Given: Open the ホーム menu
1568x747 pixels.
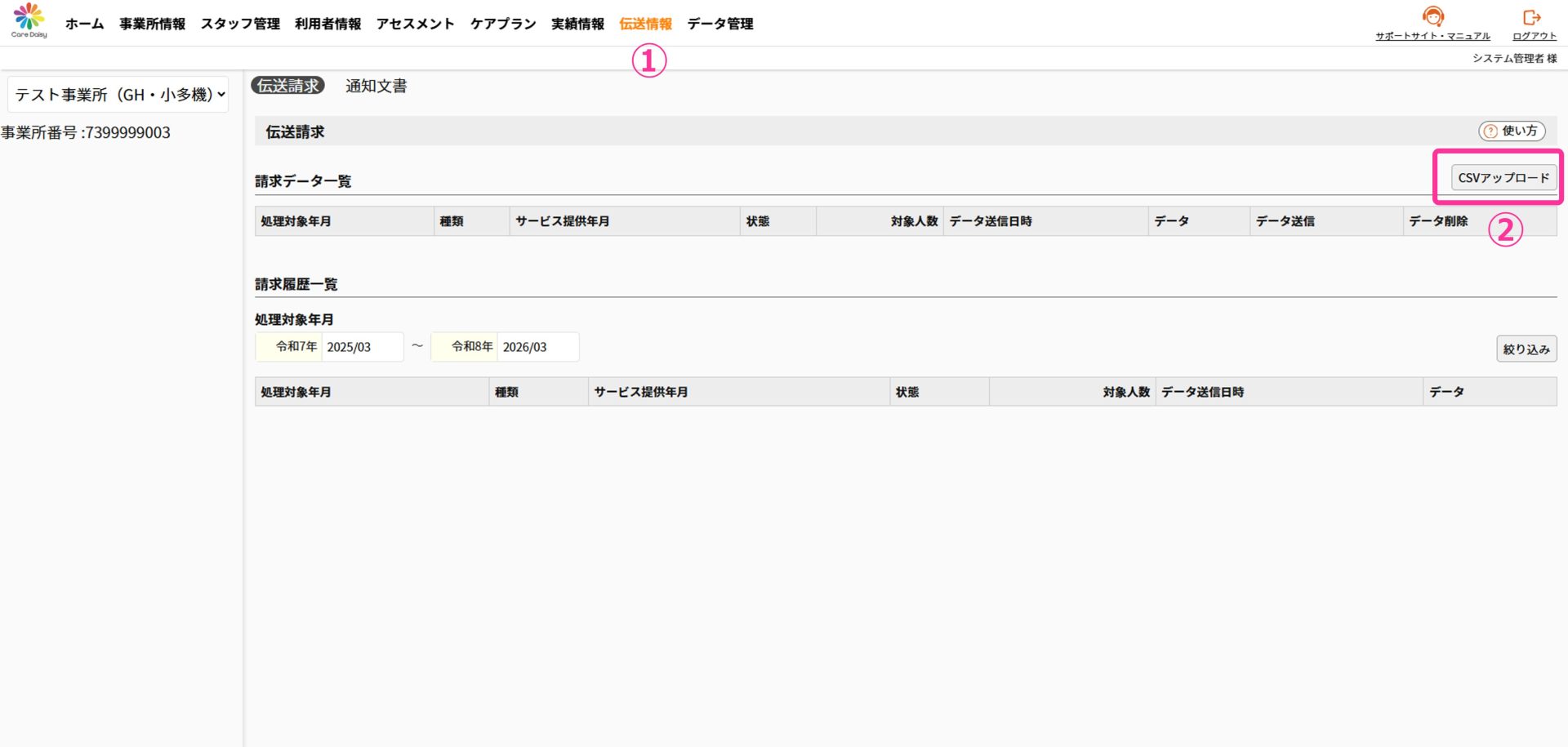Looking at the screenshot, I should (84, 24).
